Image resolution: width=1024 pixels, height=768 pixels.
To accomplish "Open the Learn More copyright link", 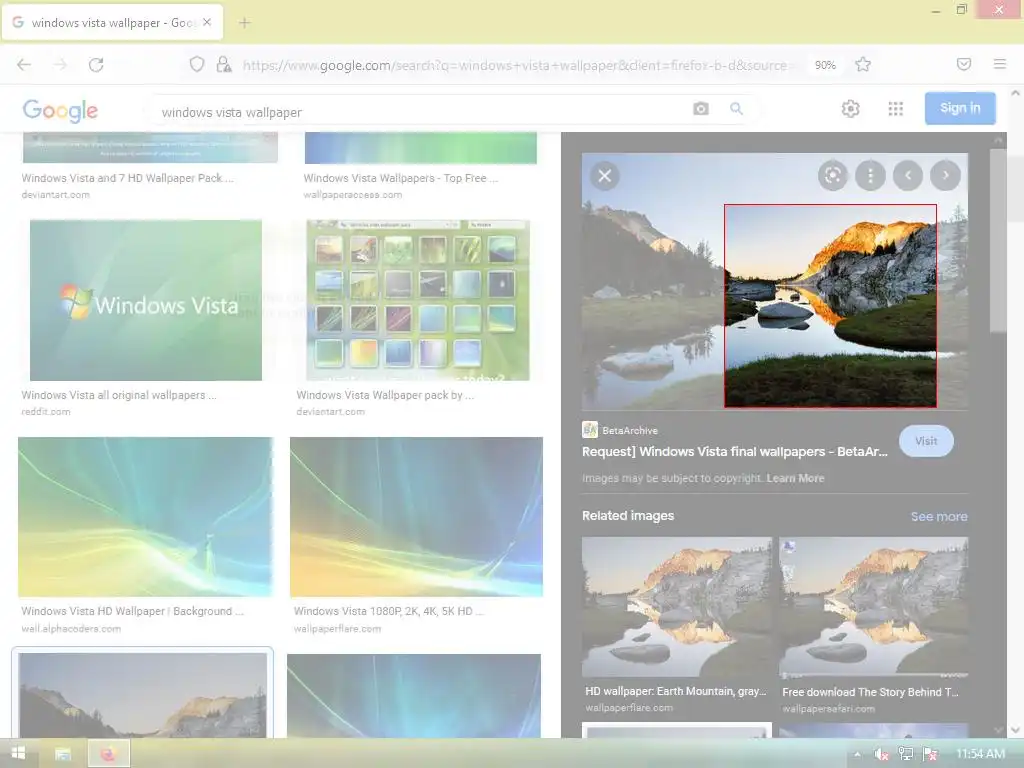I will click(795, 478).
